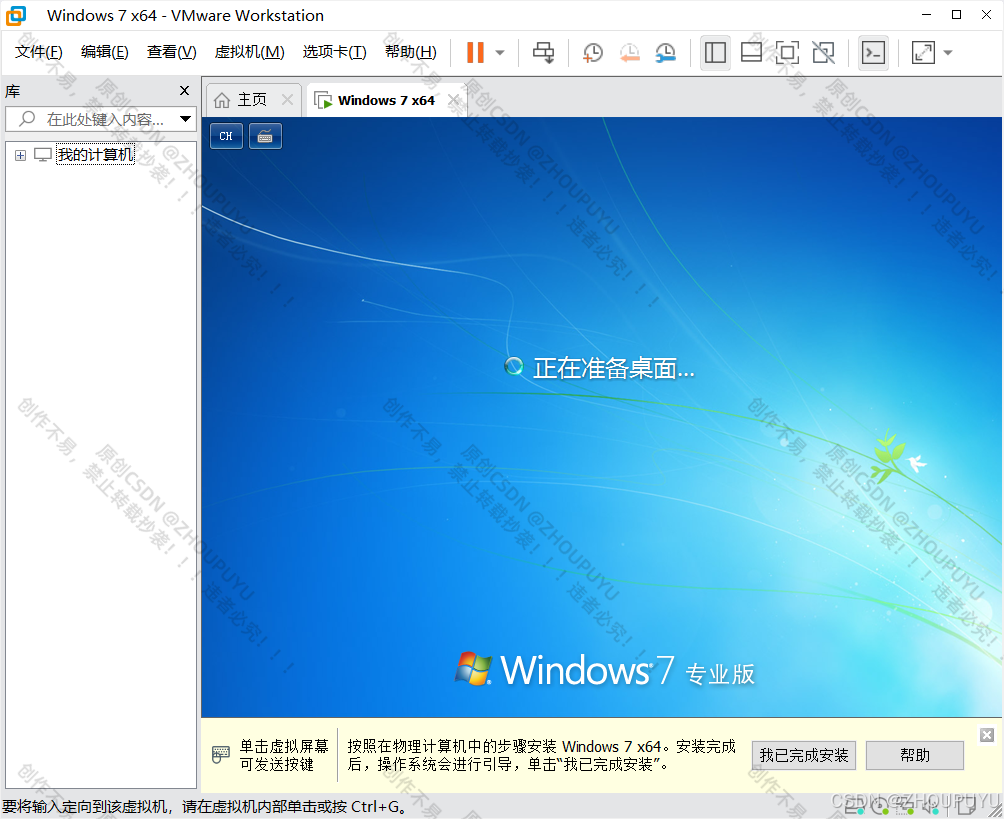Click the 库 panel title
This screenshot has height=819, width=1004.
coord(13,92)
